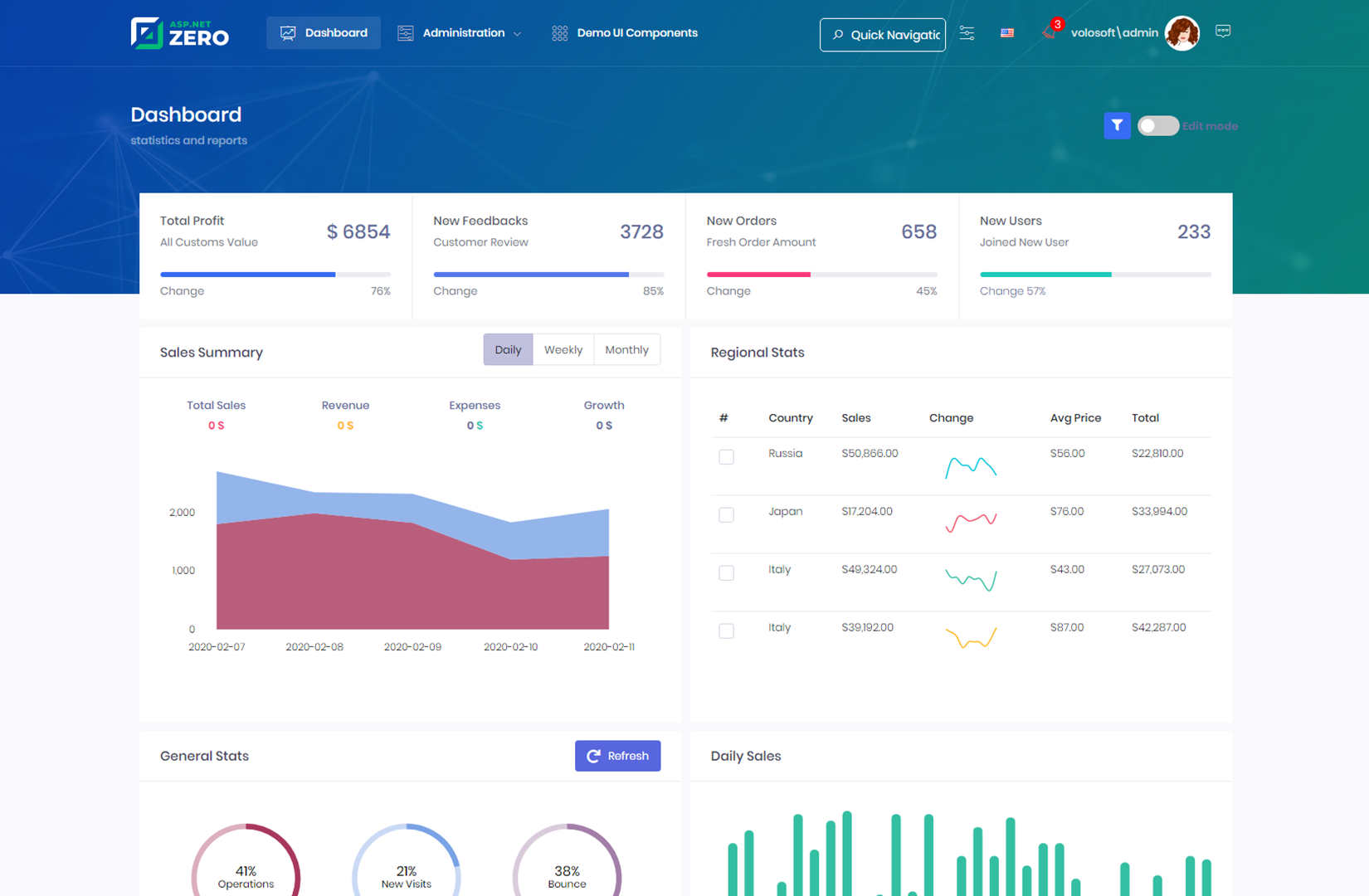
Task: Click the $33,994.00 total cell
Action: tap(1159, 512)
